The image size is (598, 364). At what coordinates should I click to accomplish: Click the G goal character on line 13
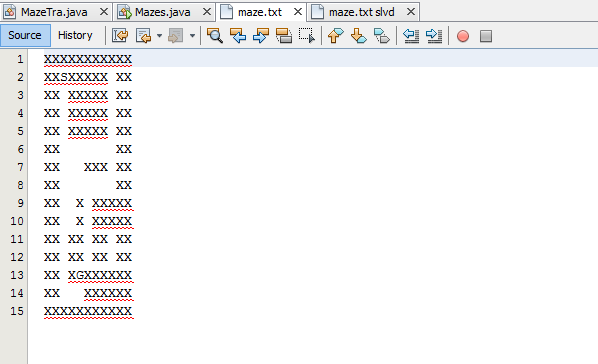pyautogui.click(x=80, y=275)
